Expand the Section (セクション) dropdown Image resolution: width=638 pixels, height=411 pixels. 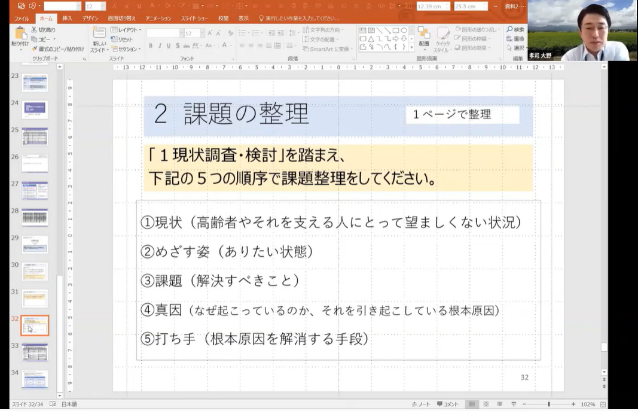click(x=128, y=47)
